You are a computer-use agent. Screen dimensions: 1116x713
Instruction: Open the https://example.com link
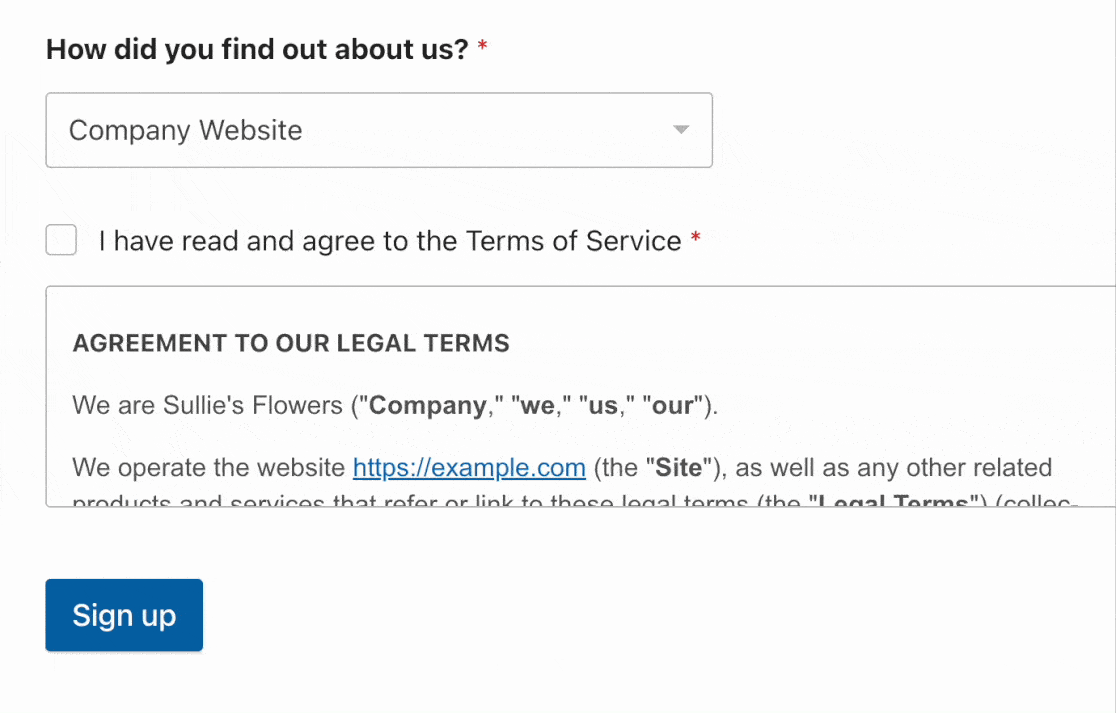point(469,468)
